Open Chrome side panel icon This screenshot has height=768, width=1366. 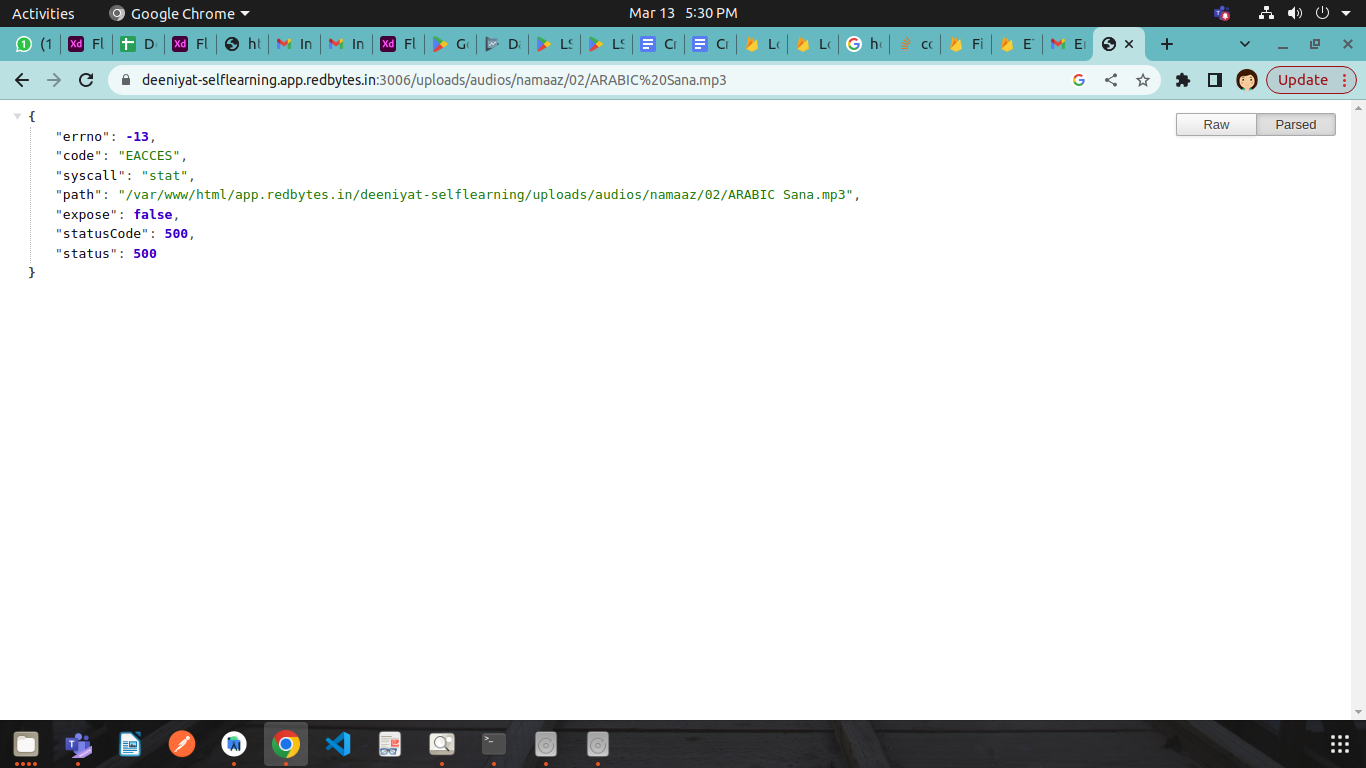click(x=1215, y=80)
